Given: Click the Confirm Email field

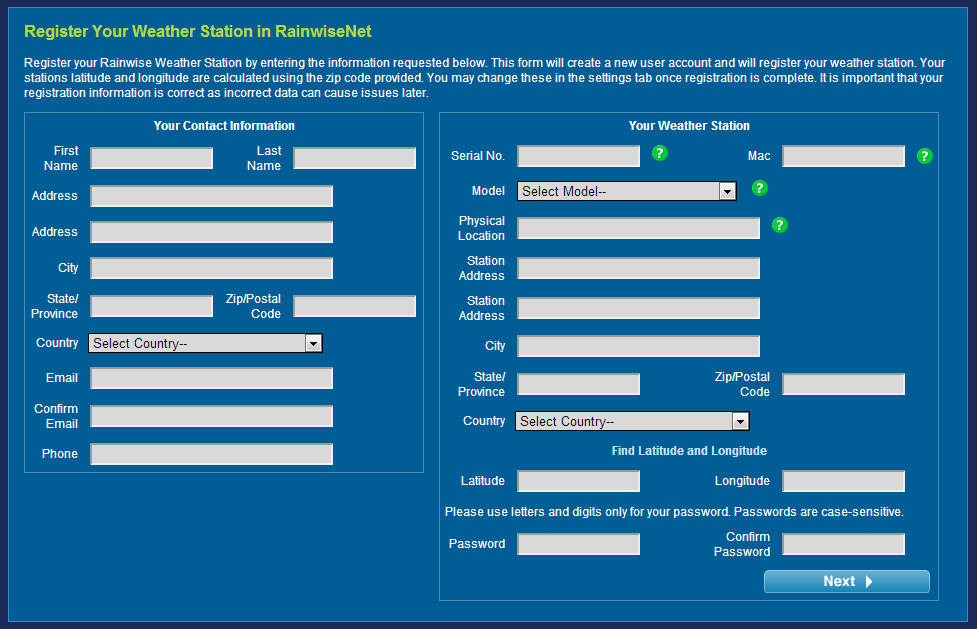Looking at the screenshot, I should [211, 416].
